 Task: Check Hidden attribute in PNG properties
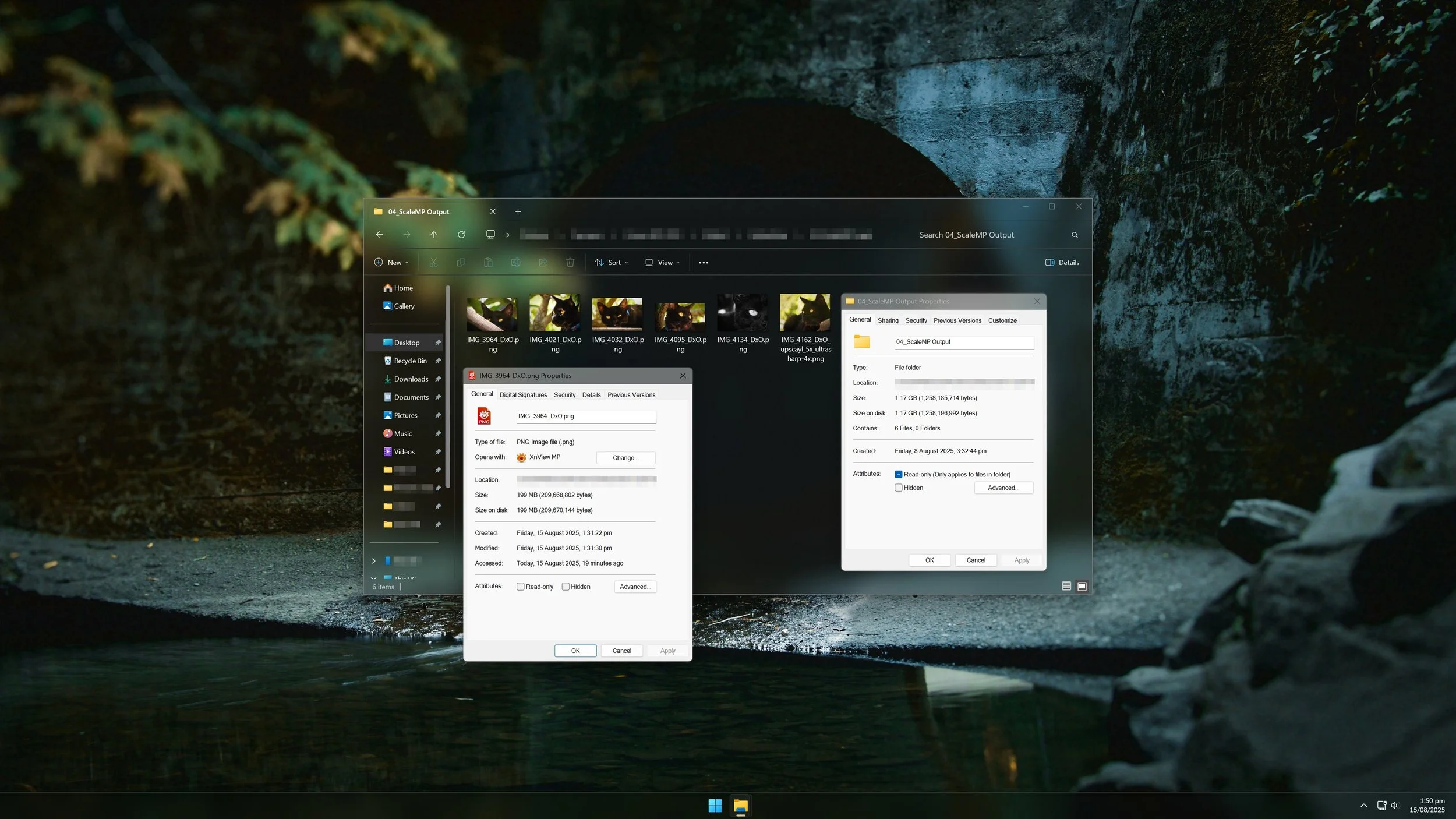pos(566,587)
